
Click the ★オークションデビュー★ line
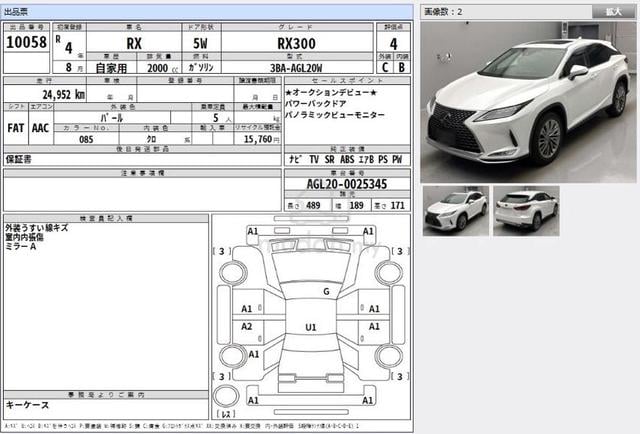coord(331,93)
